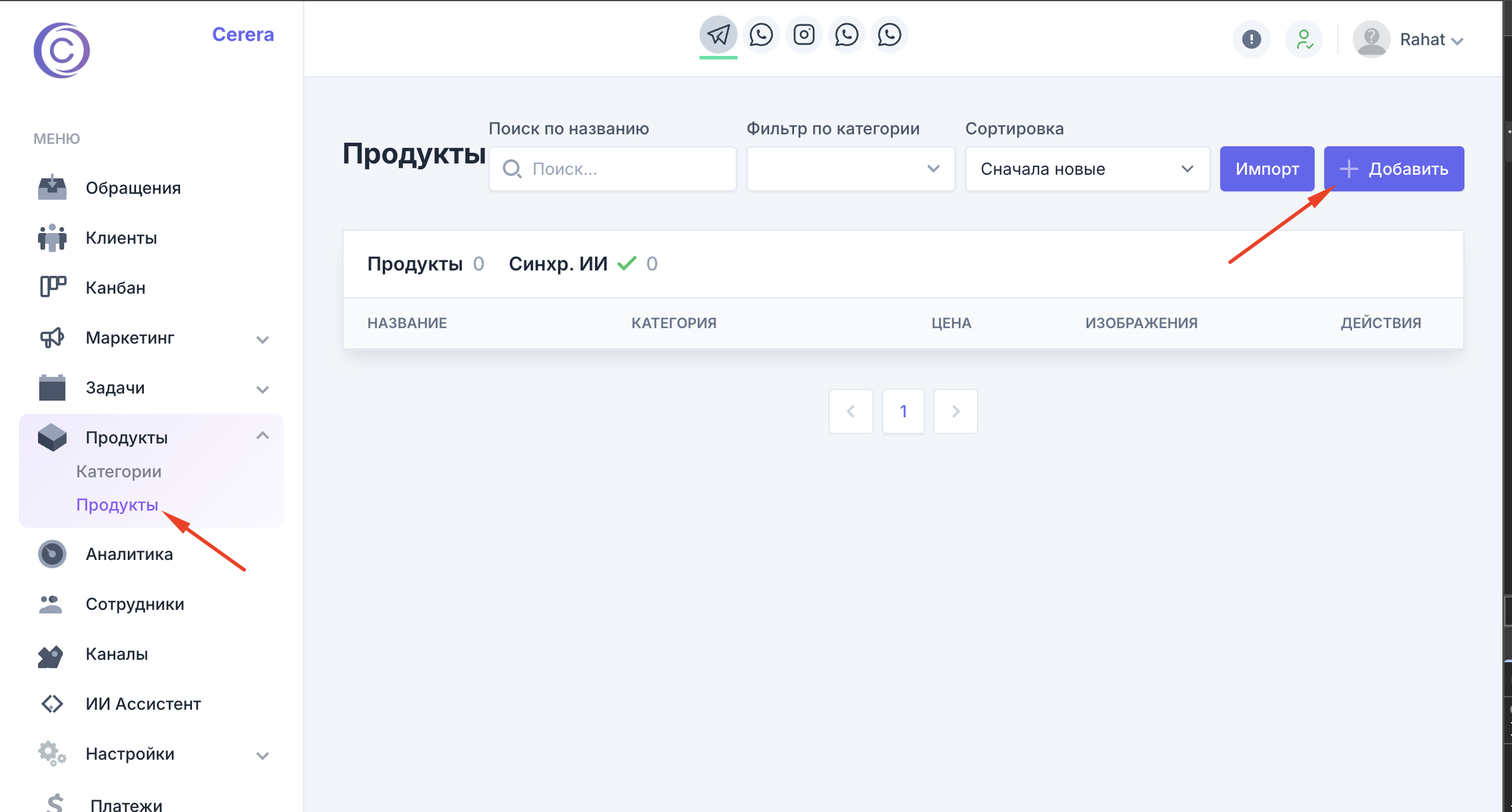The width and height of the screenshot is (1512, 812).
Task: Click the Telegram channel icon
Action: coord(718,35)
